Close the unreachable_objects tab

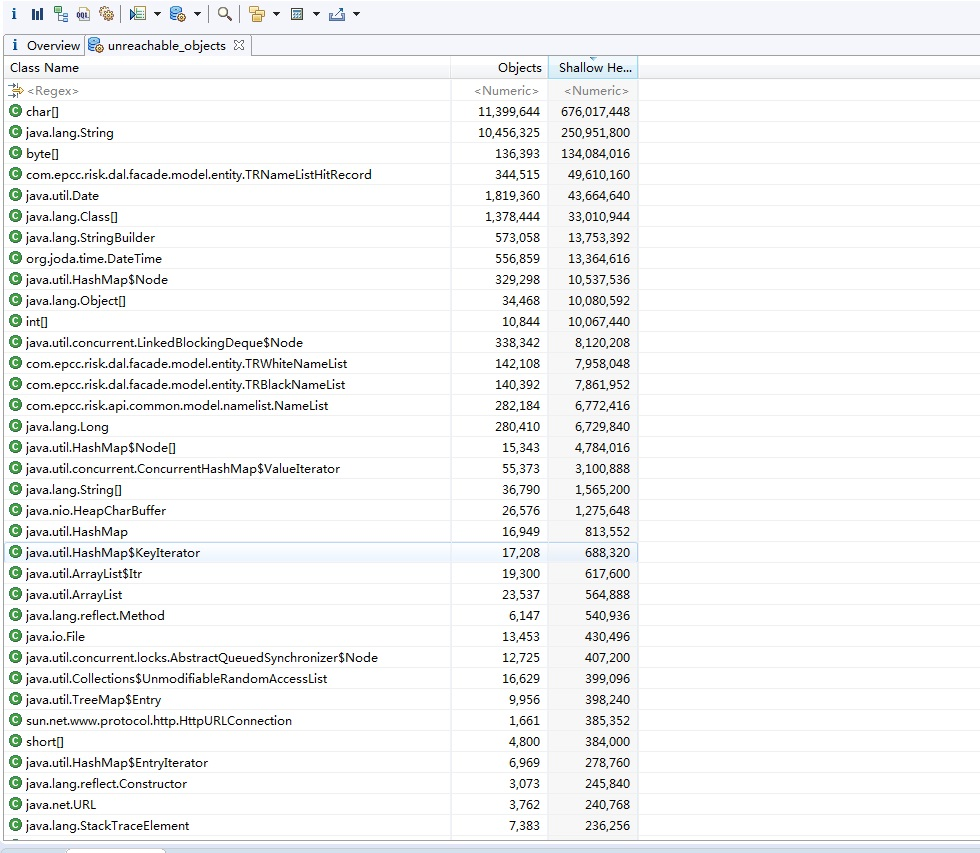[239, 45]
